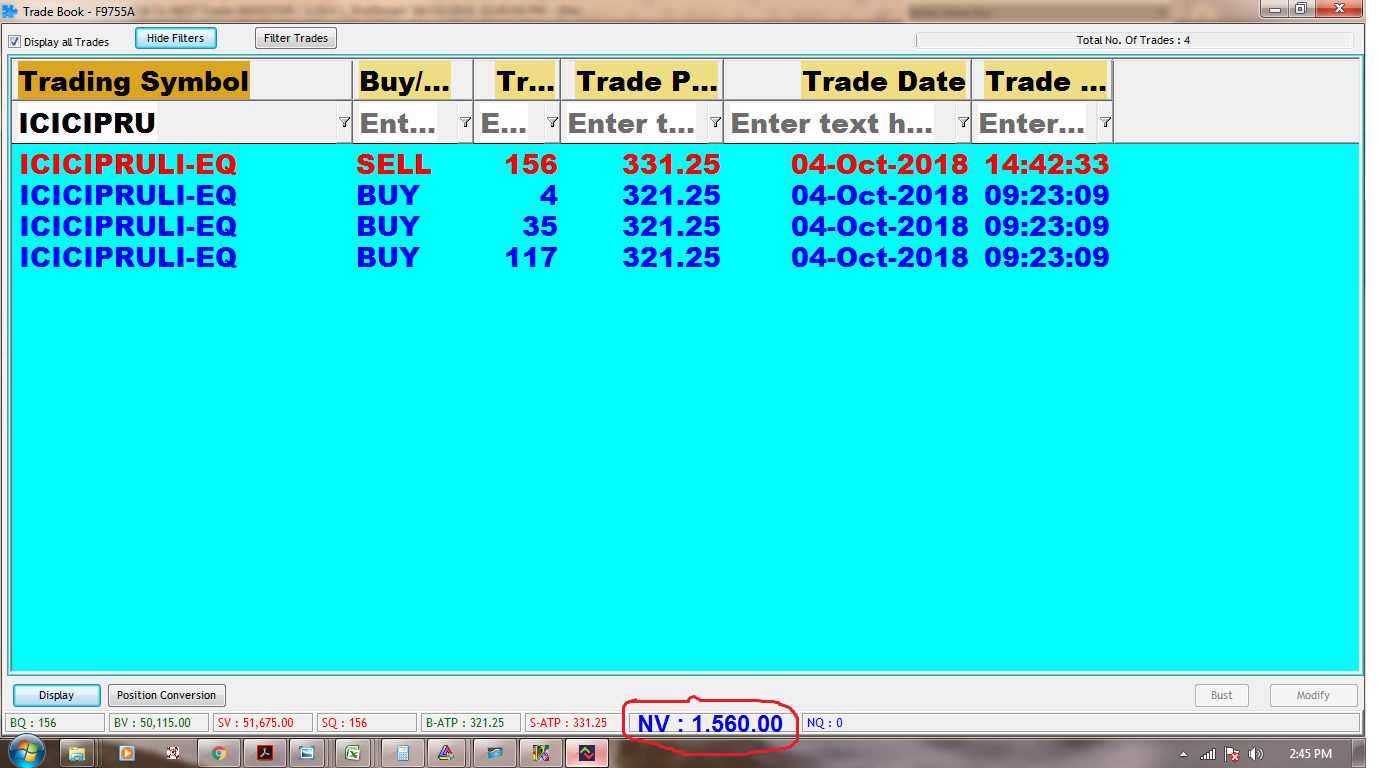Focus the Trade Price filter text box
The width and height of the screenshot is (1380, 768).
click(636, 123)
